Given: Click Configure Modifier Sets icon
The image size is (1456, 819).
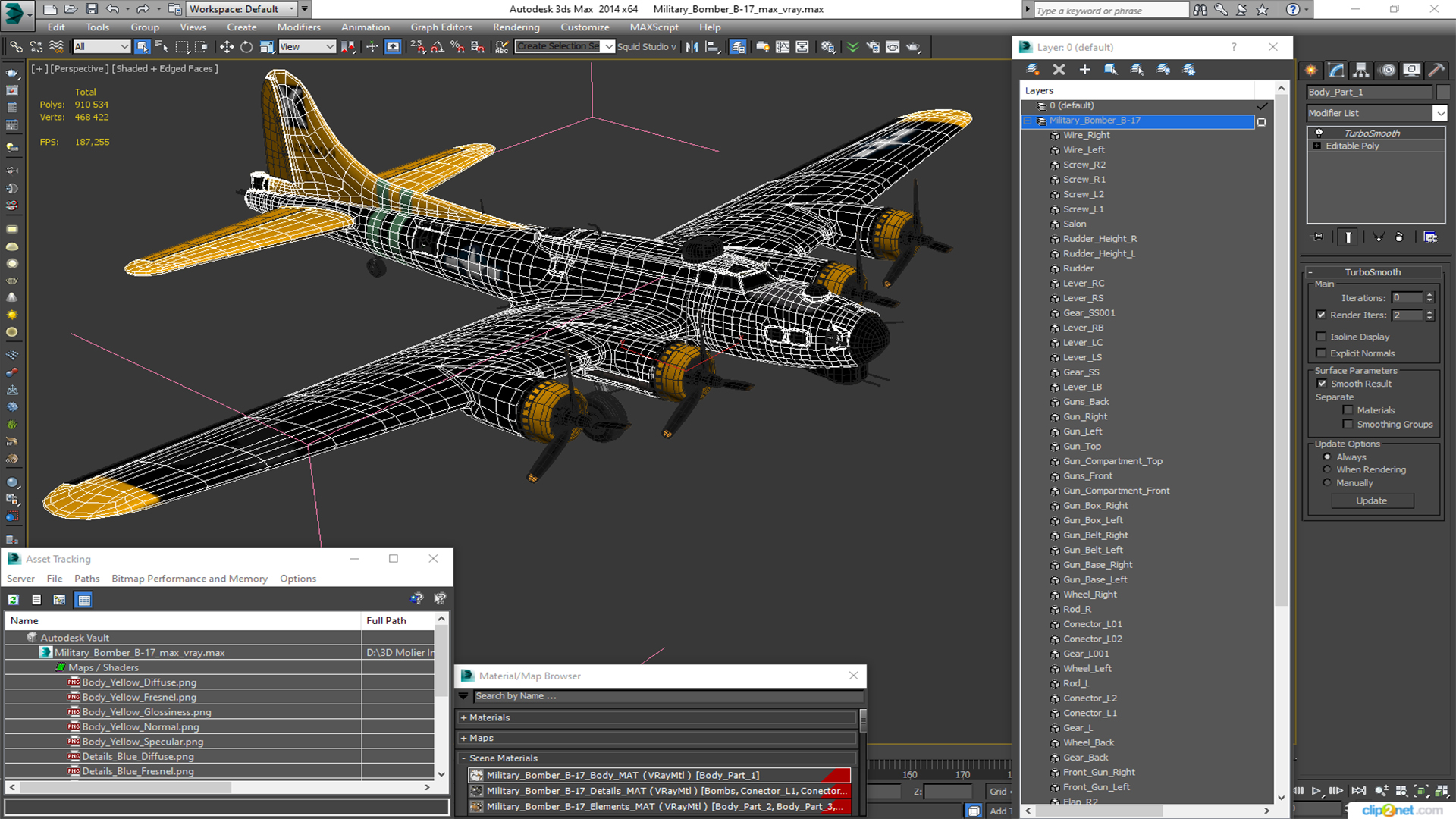Looking at the screenshot, I should click(1430, 237).
